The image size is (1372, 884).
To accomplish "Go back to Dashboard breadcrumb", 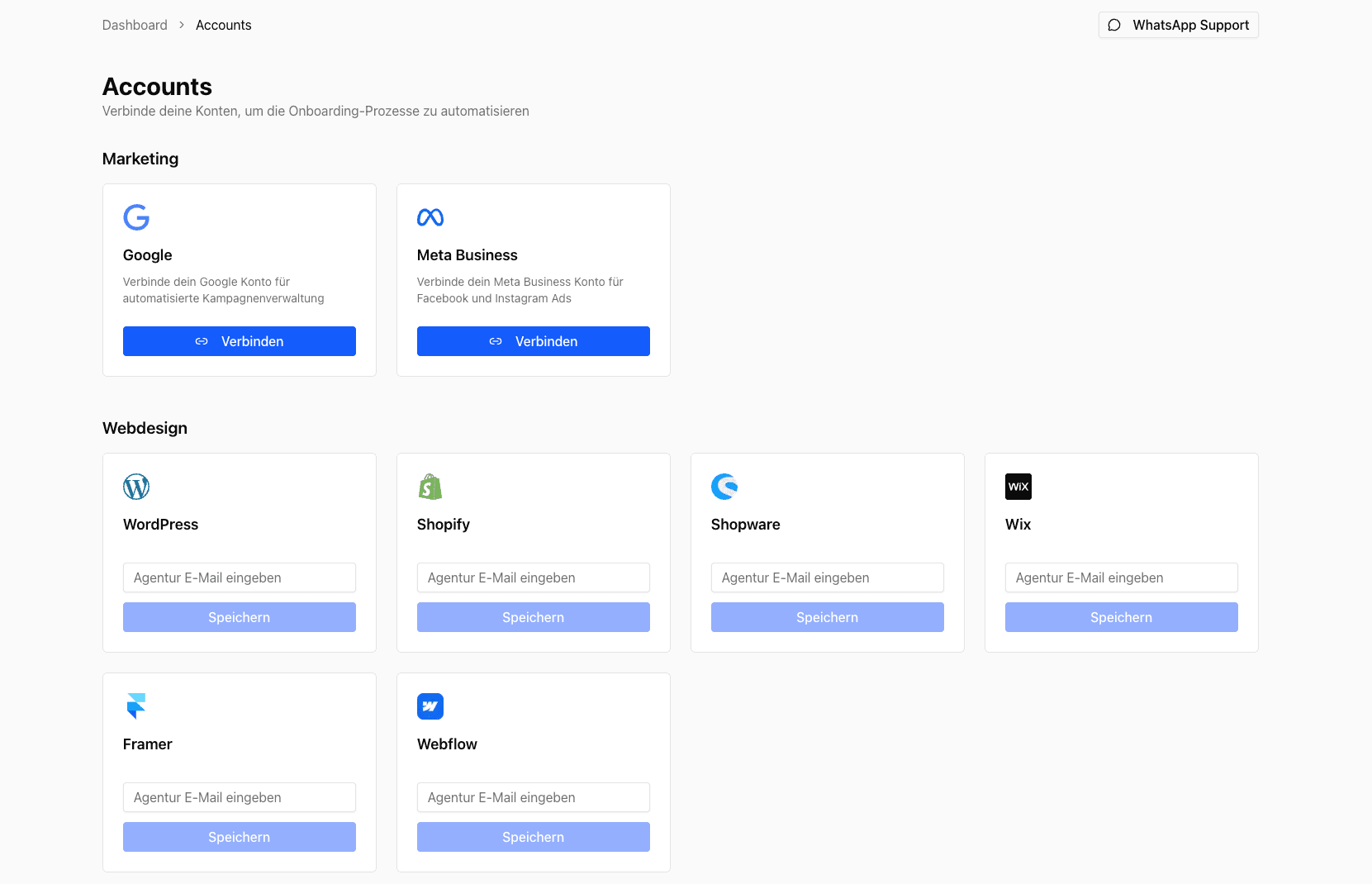I will click(x=135, y=25).
